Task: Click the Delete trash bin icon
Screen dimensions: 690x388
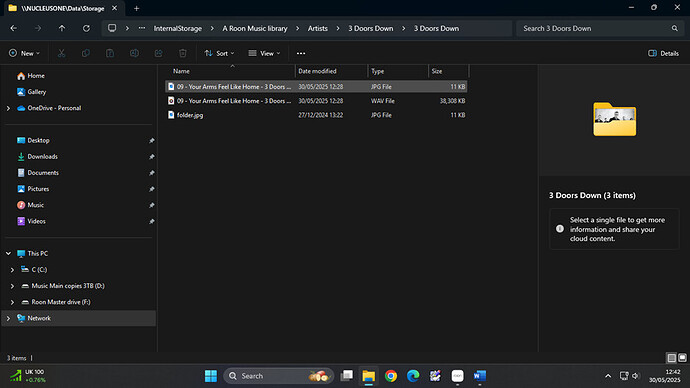Action: pyautogui.click(x=183, y=53)
